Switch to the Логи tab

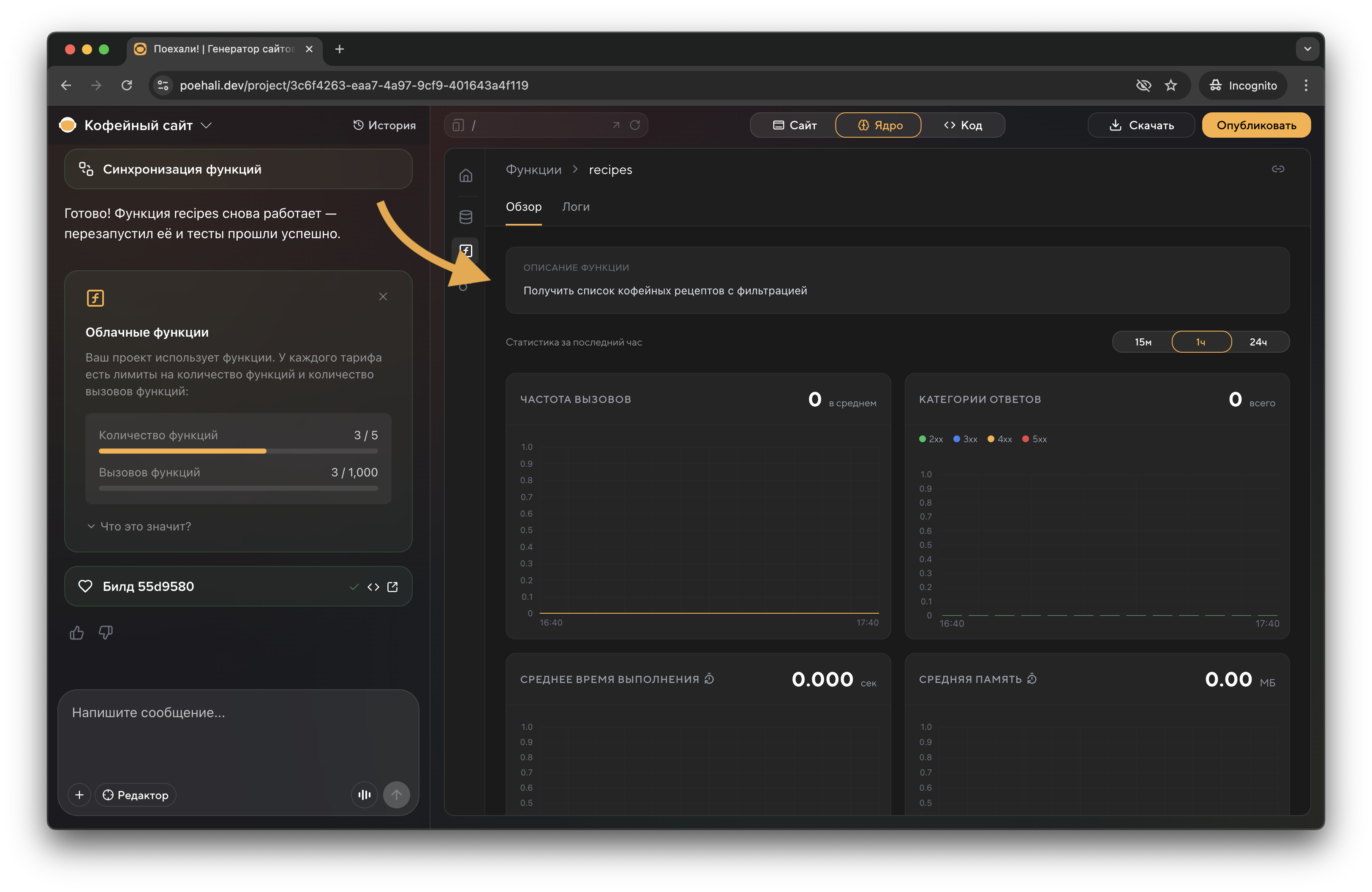coord(575,206)
